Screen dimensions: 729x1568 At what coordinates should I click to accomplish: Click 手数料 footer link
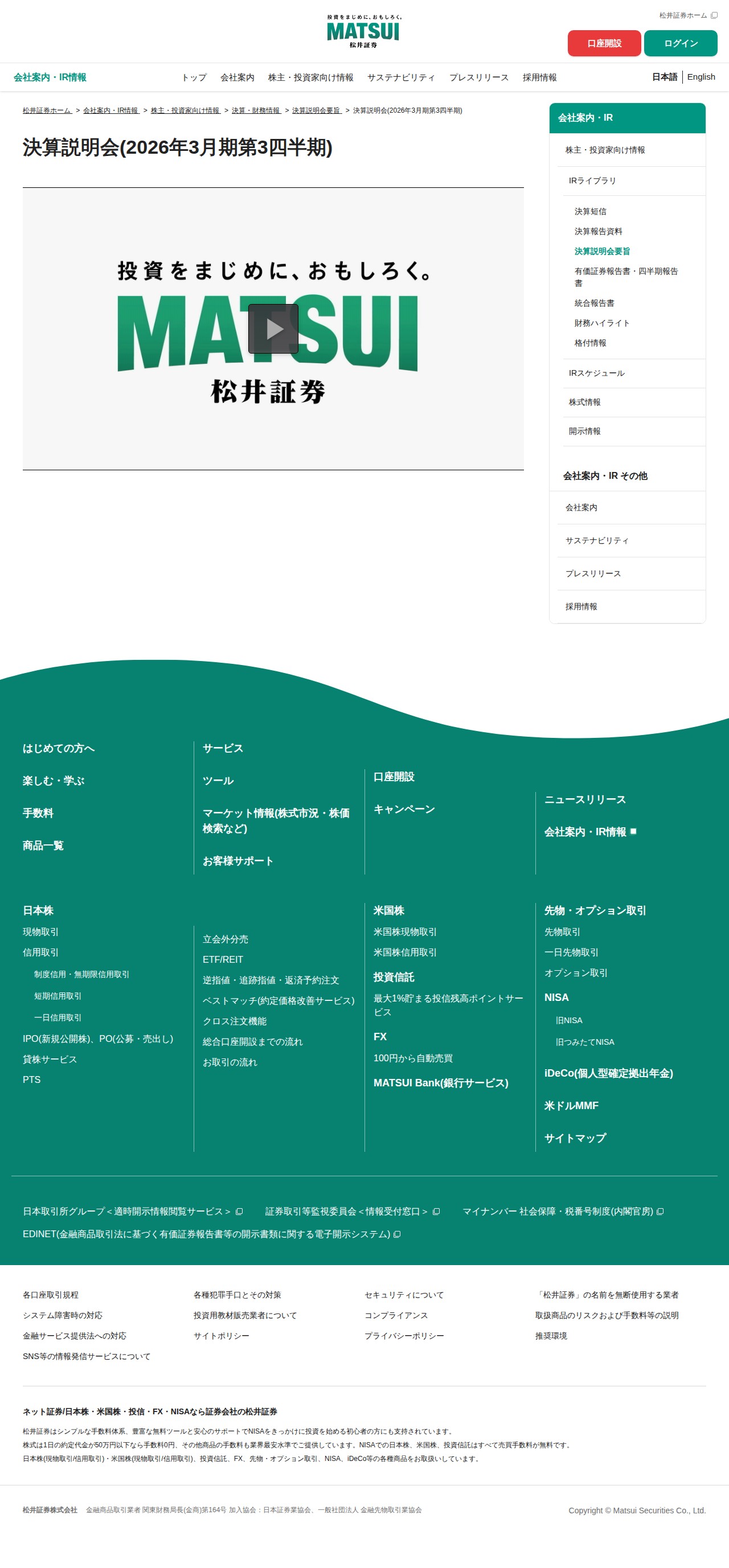click(x=38, y=813)
